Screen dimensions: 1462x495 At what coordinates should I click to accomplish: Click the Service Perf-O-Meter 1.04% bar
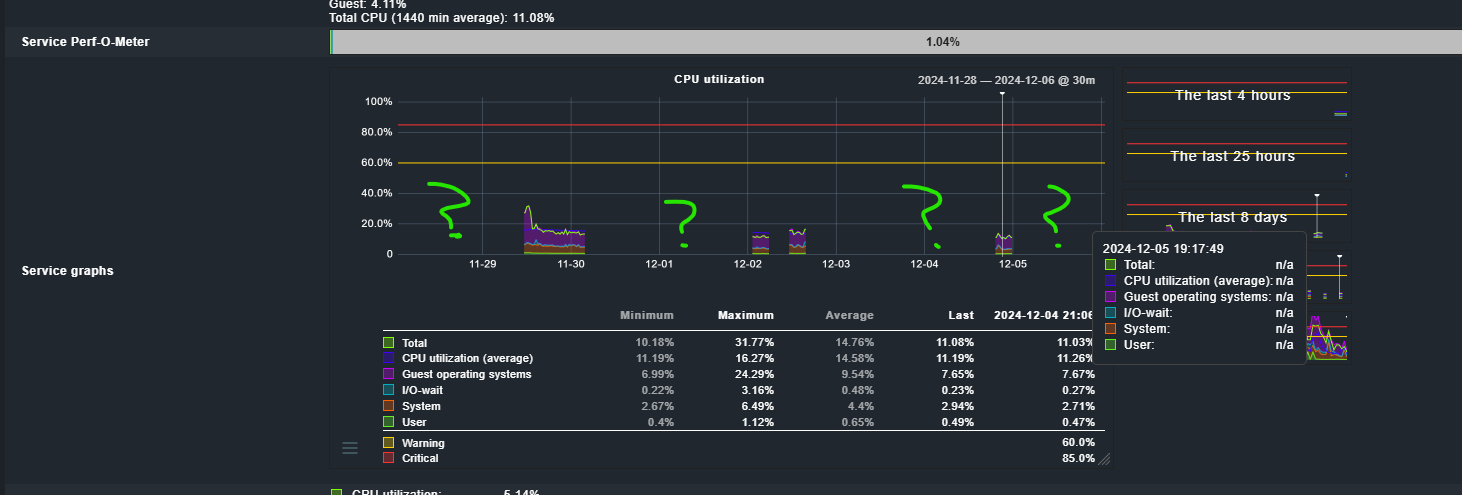tap(895, 42)
